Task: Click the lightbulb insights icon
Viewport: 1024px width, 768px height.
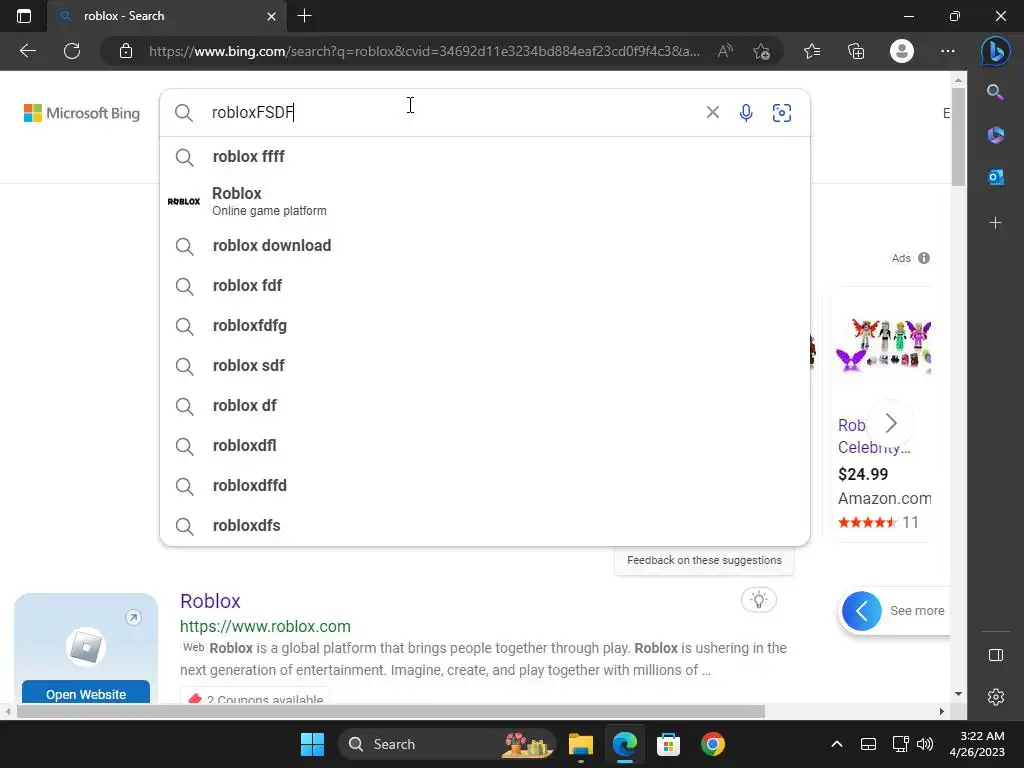Action: [758, 600]
